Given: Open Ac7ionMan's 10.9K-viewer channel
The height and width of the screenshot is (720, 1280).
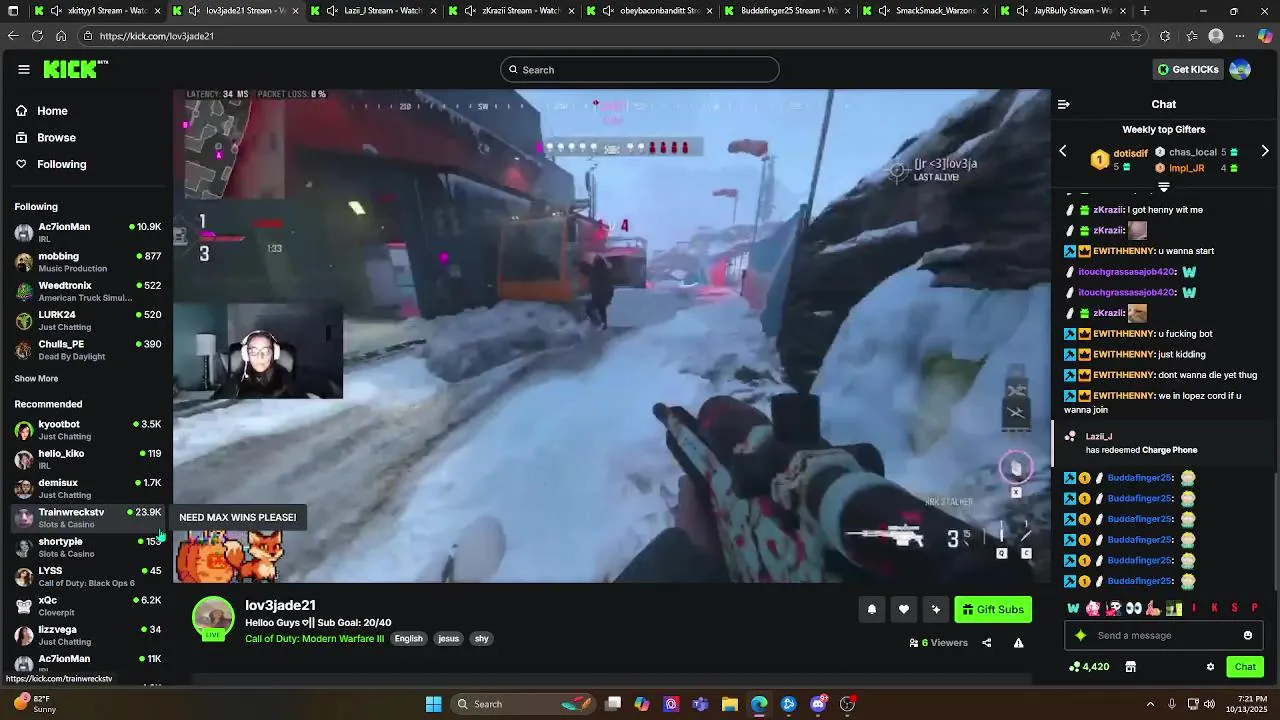Looking at the screenshot, I should (x=87, y=232).
